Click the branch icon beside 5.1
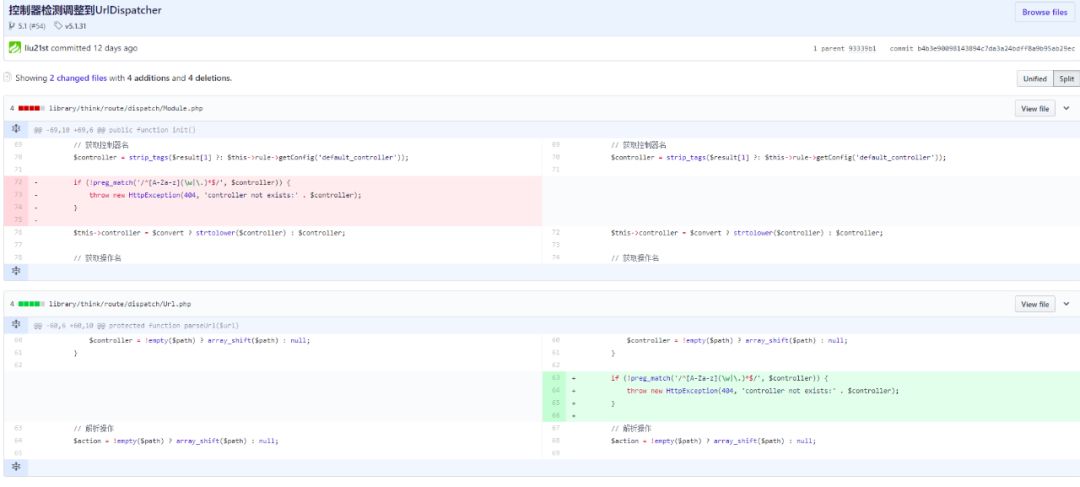1080x487 pixels. [12, 26]
